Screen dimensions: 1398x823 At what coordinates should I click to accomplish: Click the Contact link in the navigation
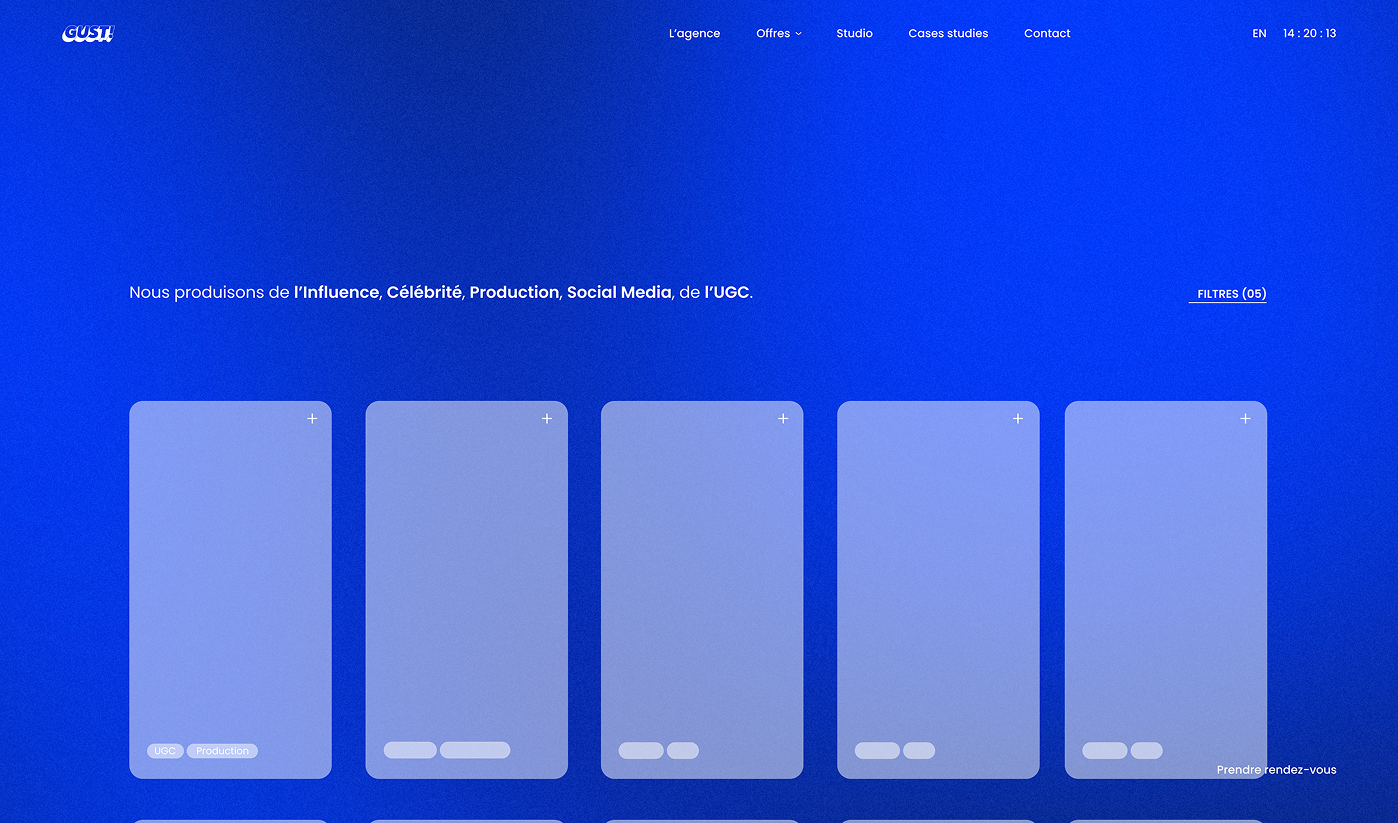(1047, 33)
